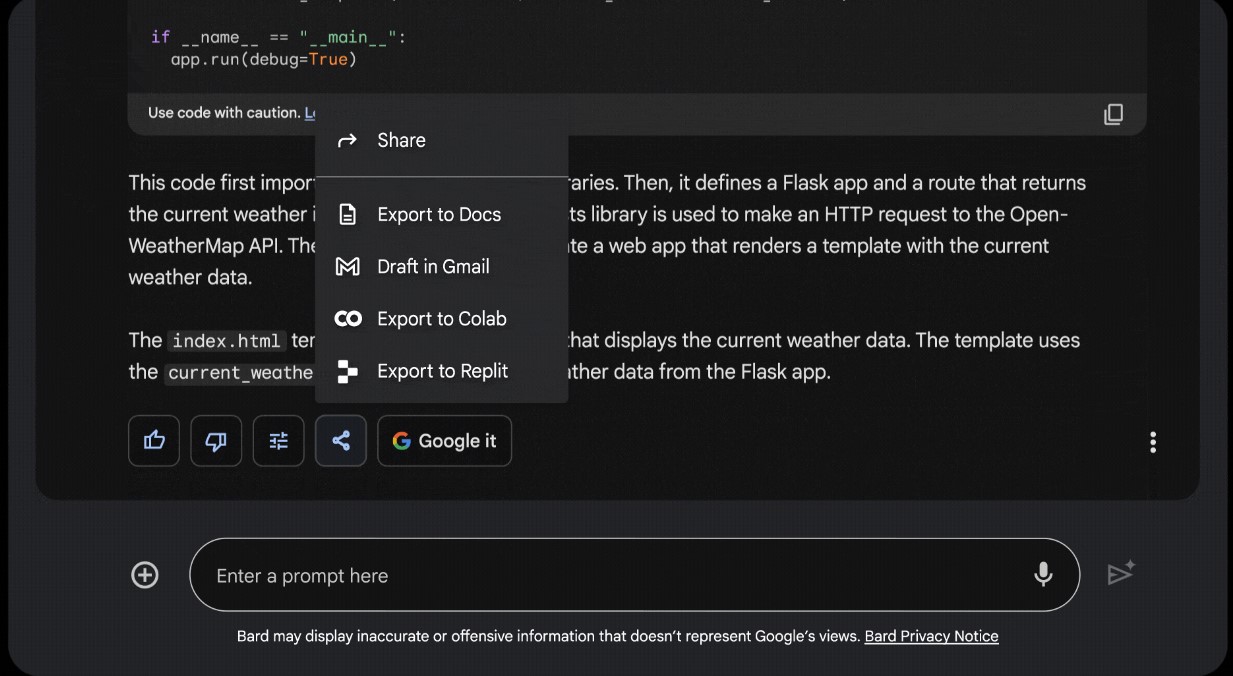The width and height of the screenshot is (1233, 676).
Task: Focus the Enter a prompt here field
Action: (x=634, y=575)
